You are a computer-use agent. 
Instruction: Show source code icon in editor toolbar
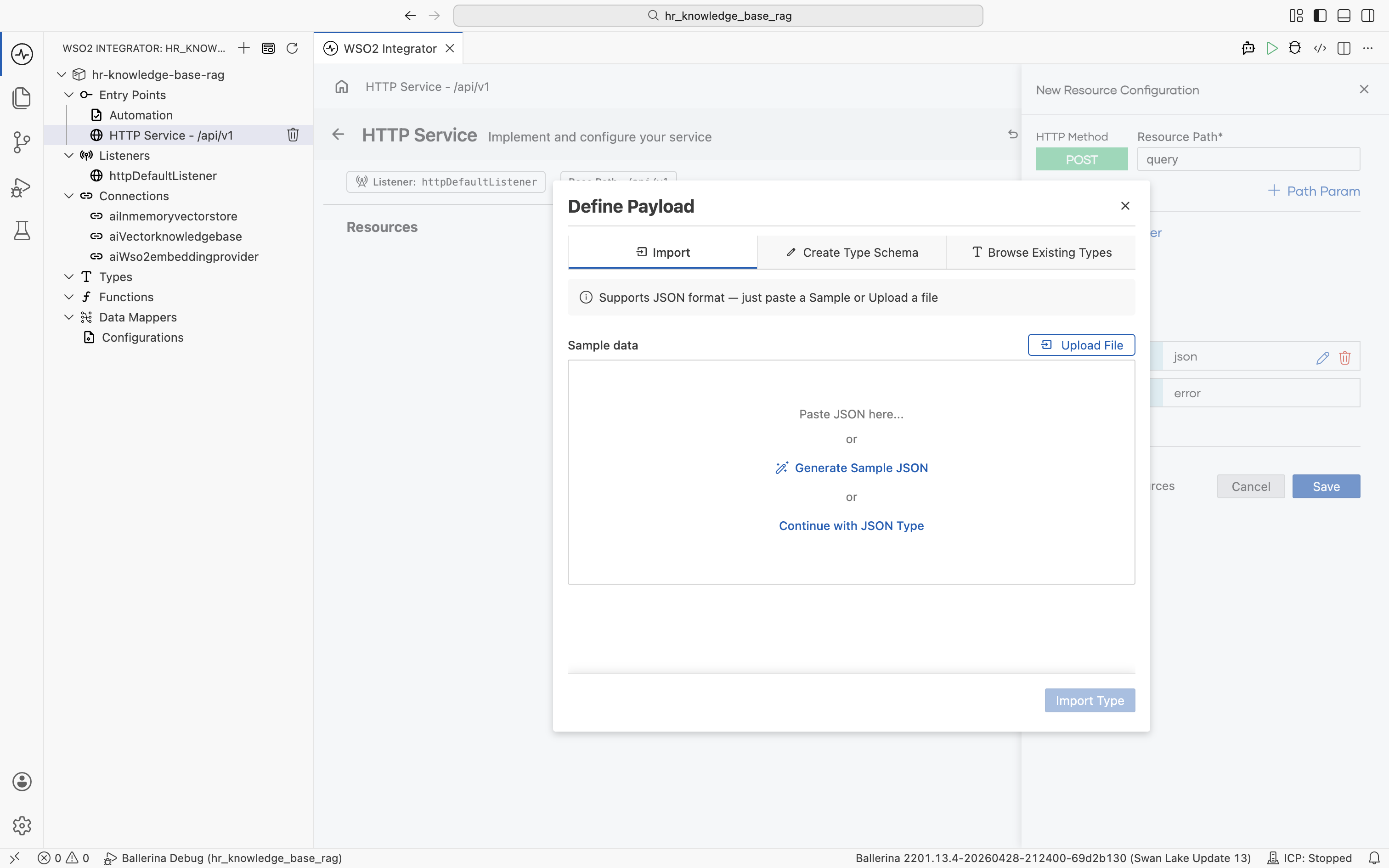point(1320,48)
